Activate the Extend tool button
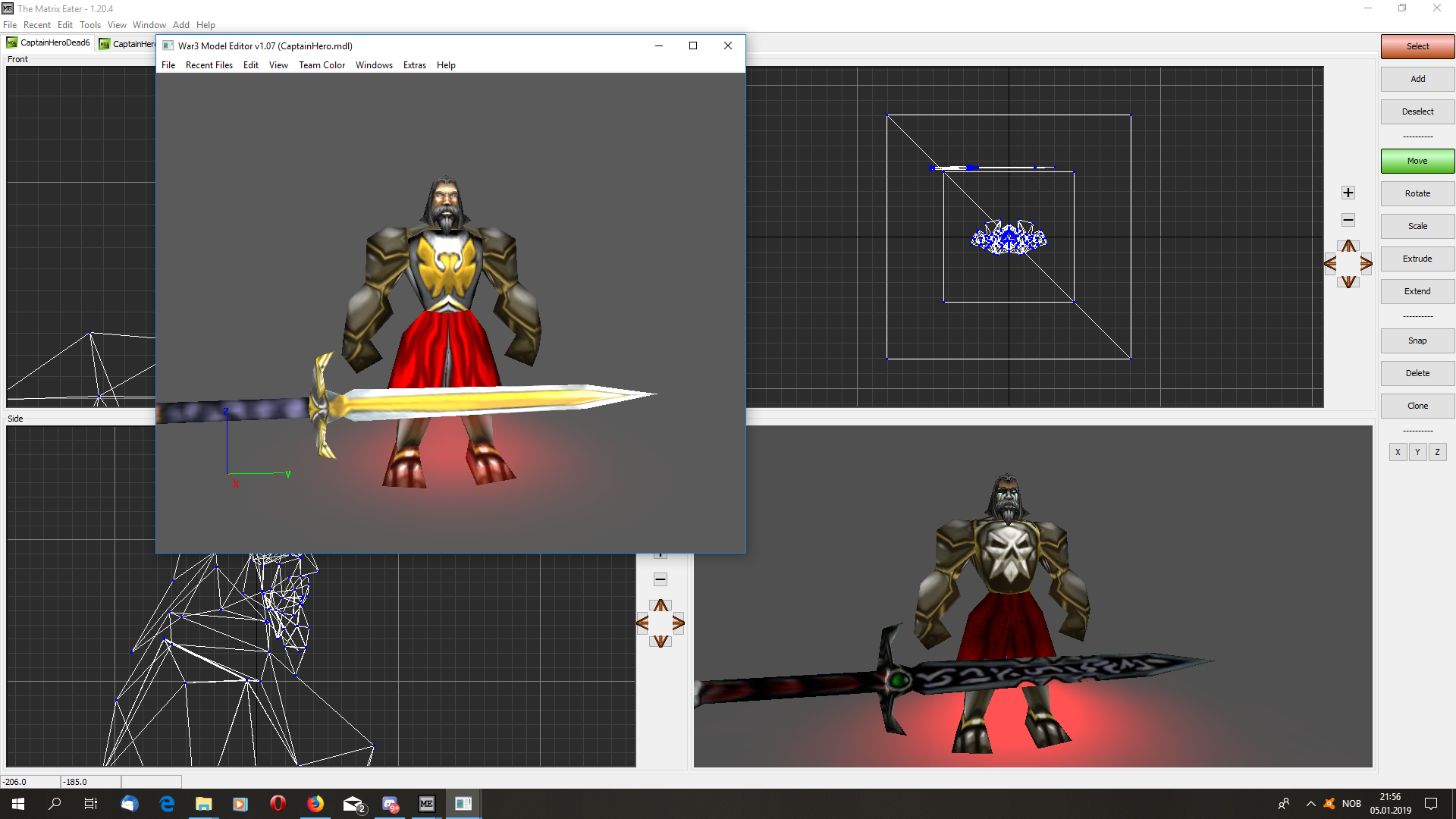Screen dimensions: 1456x819 (1417, 291)
